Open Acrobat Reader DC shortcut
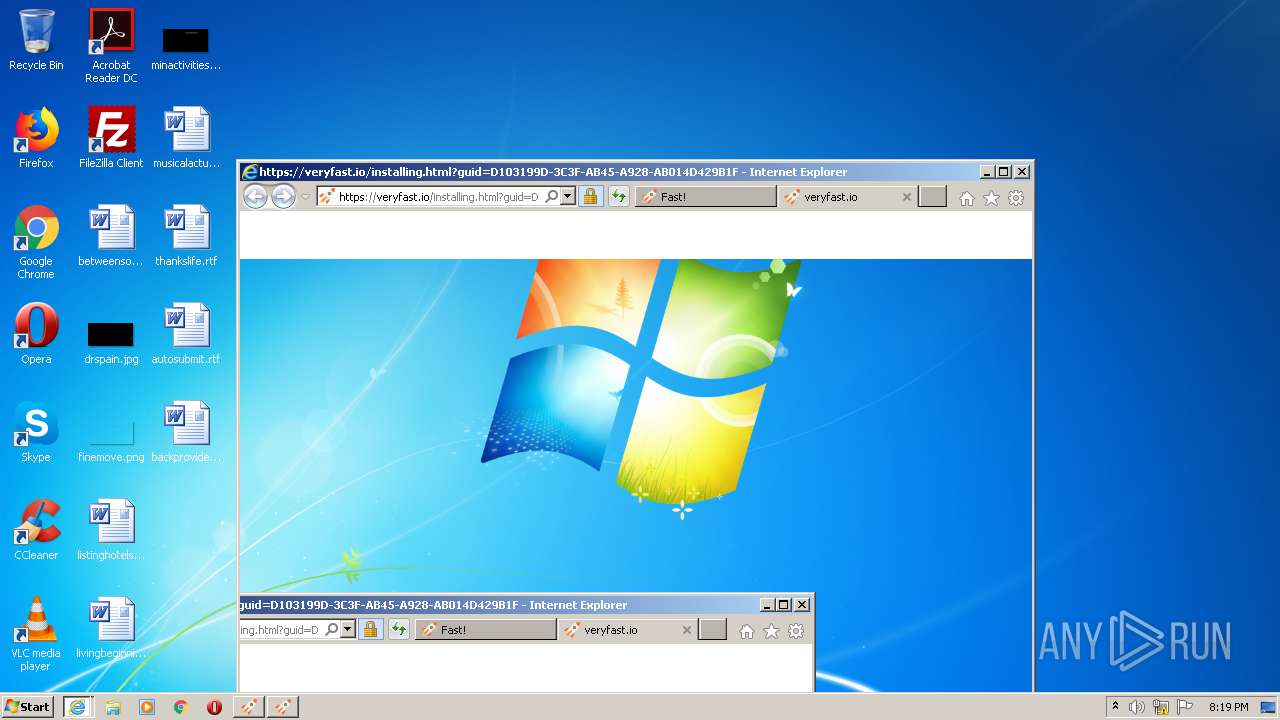 click(x=111, y=46)
